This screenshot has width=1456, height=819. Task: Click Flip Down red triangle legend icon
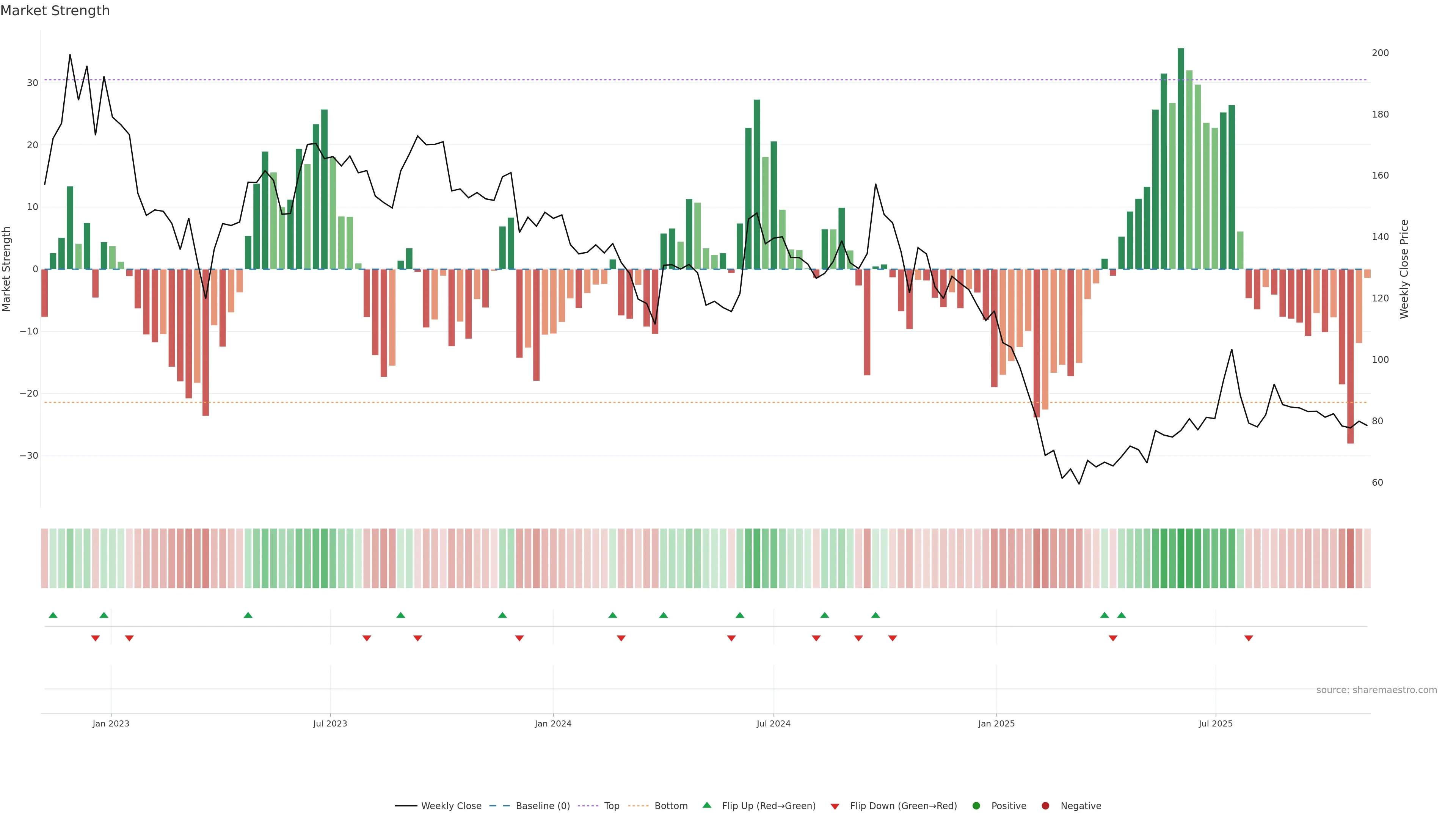pos(835,806)
